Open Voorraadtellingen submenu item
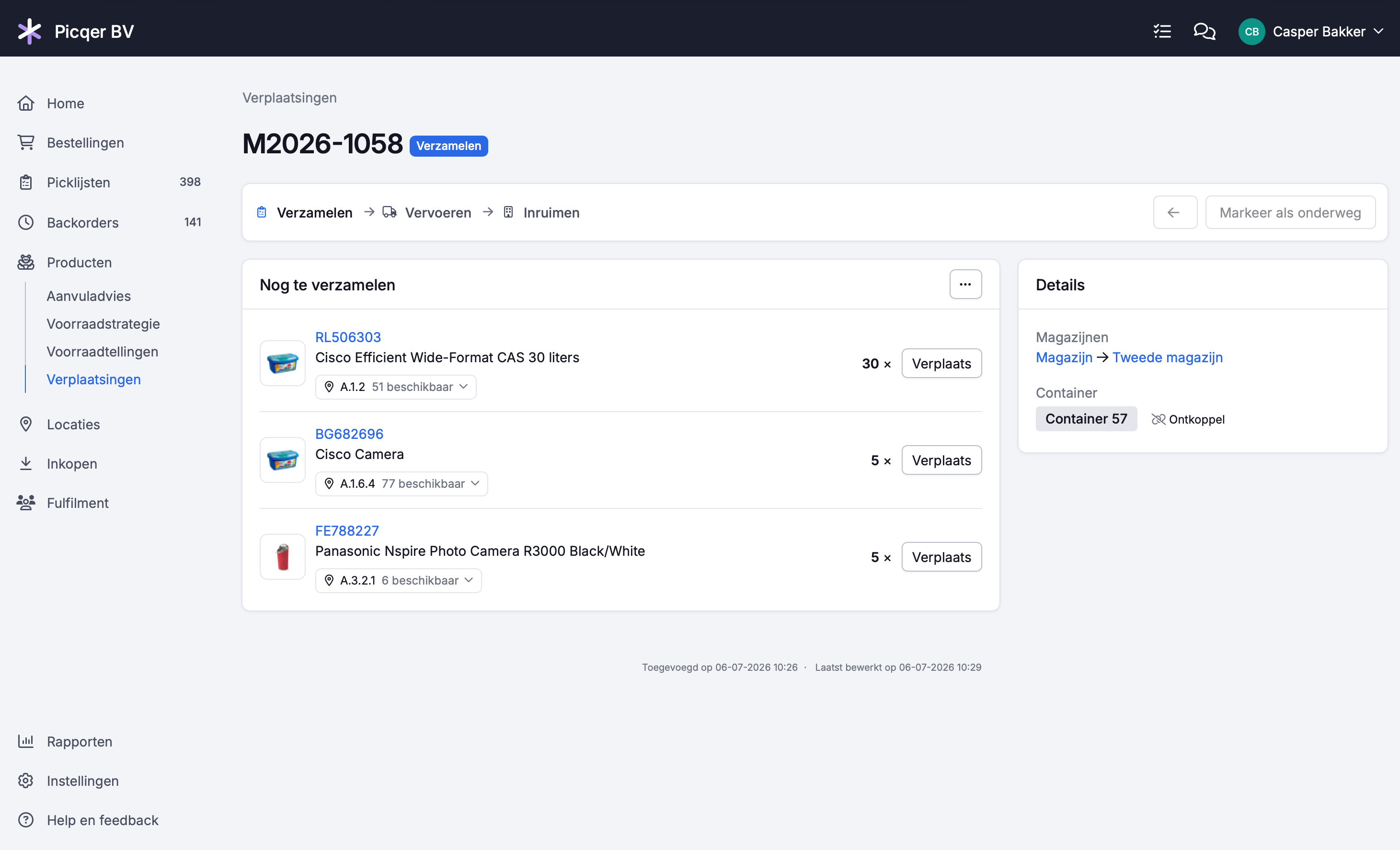 tap(102, 352)
